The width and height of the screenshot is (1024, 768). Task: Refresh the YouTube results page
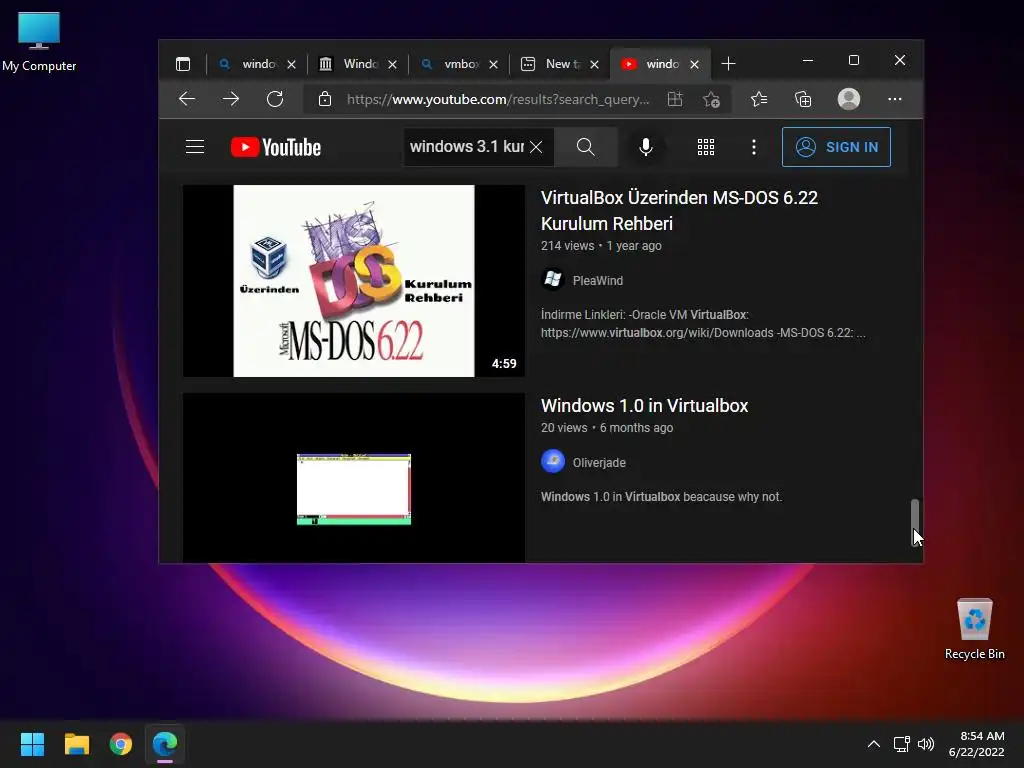[275, 99]
